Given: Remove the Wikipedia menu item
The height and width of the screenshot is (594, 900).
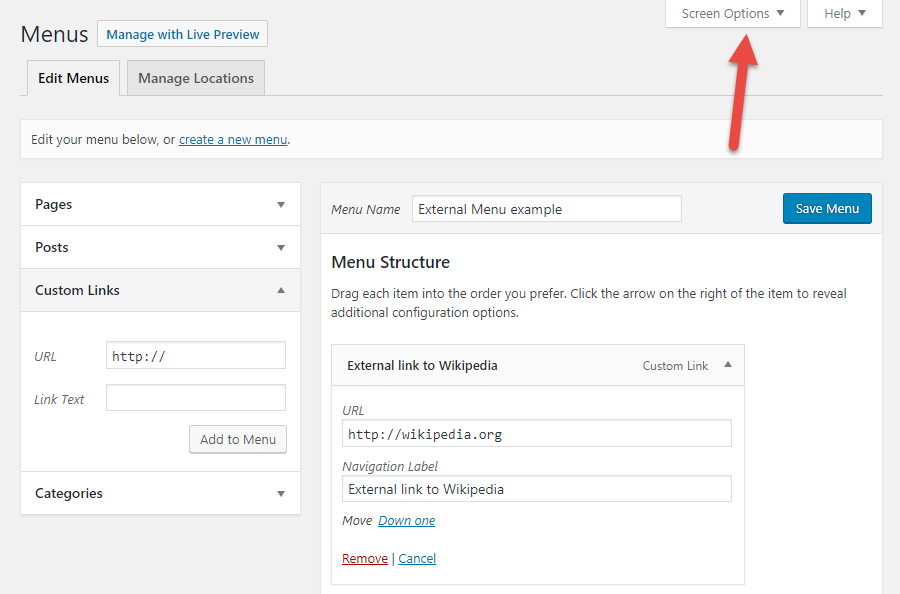Looking at the screenshot, I should [x=364, y=558].
